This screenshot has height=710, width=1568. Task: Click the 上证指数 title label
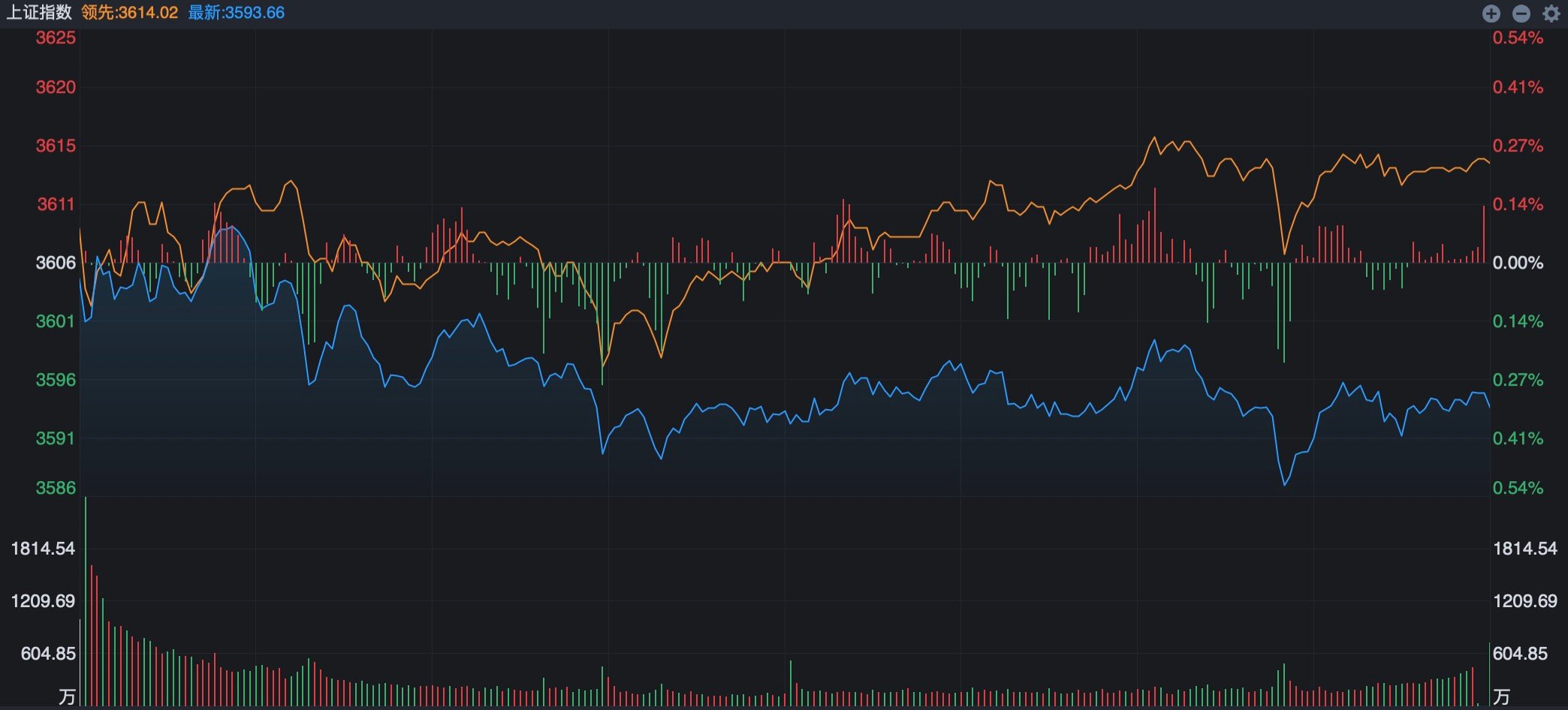[39, 13]
